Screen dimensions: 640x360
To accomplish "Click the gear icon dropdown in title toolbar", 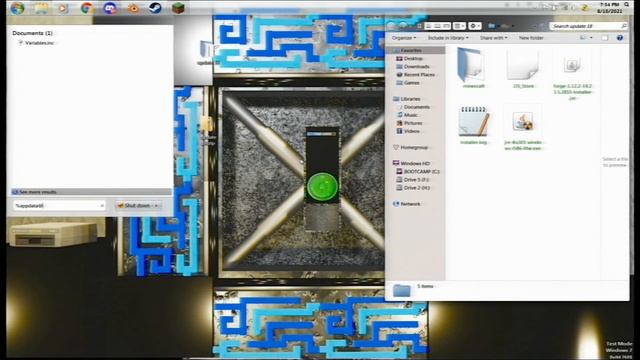I will (x=475, y=26).
